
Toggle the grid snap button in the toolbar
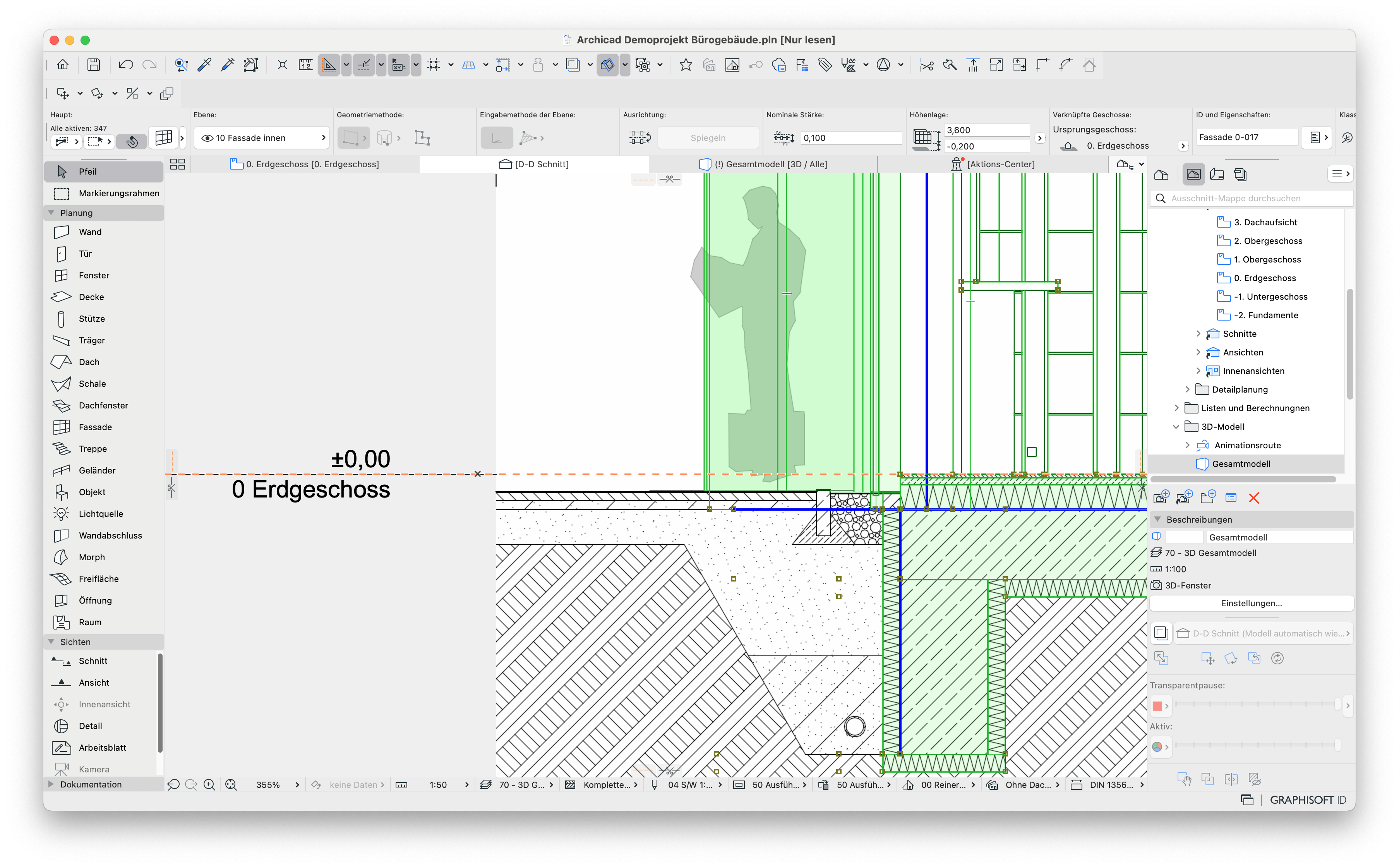(434, 65)
